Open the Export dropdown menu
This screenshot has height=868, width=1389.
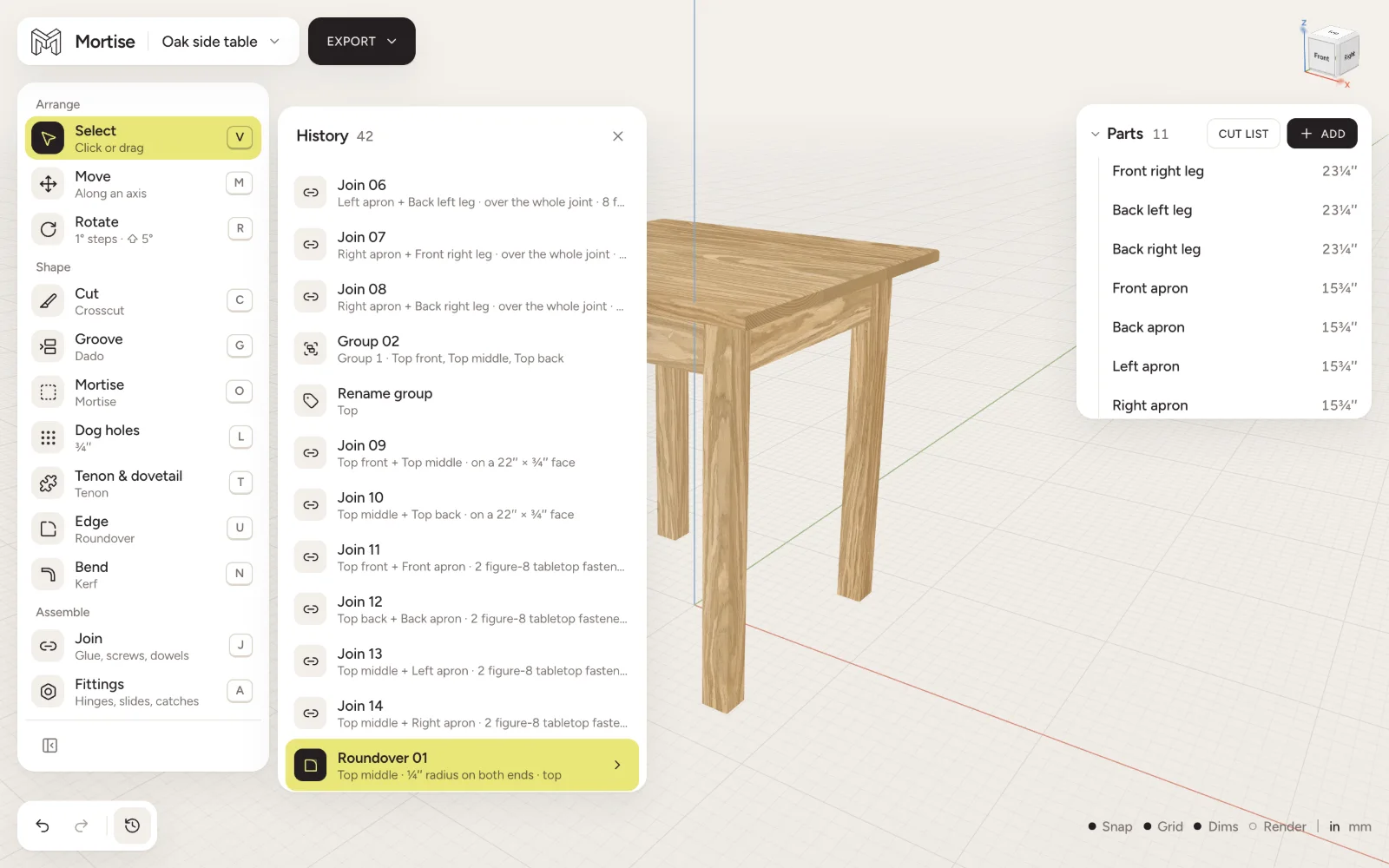pyautogui.click(x=362, y=41)
